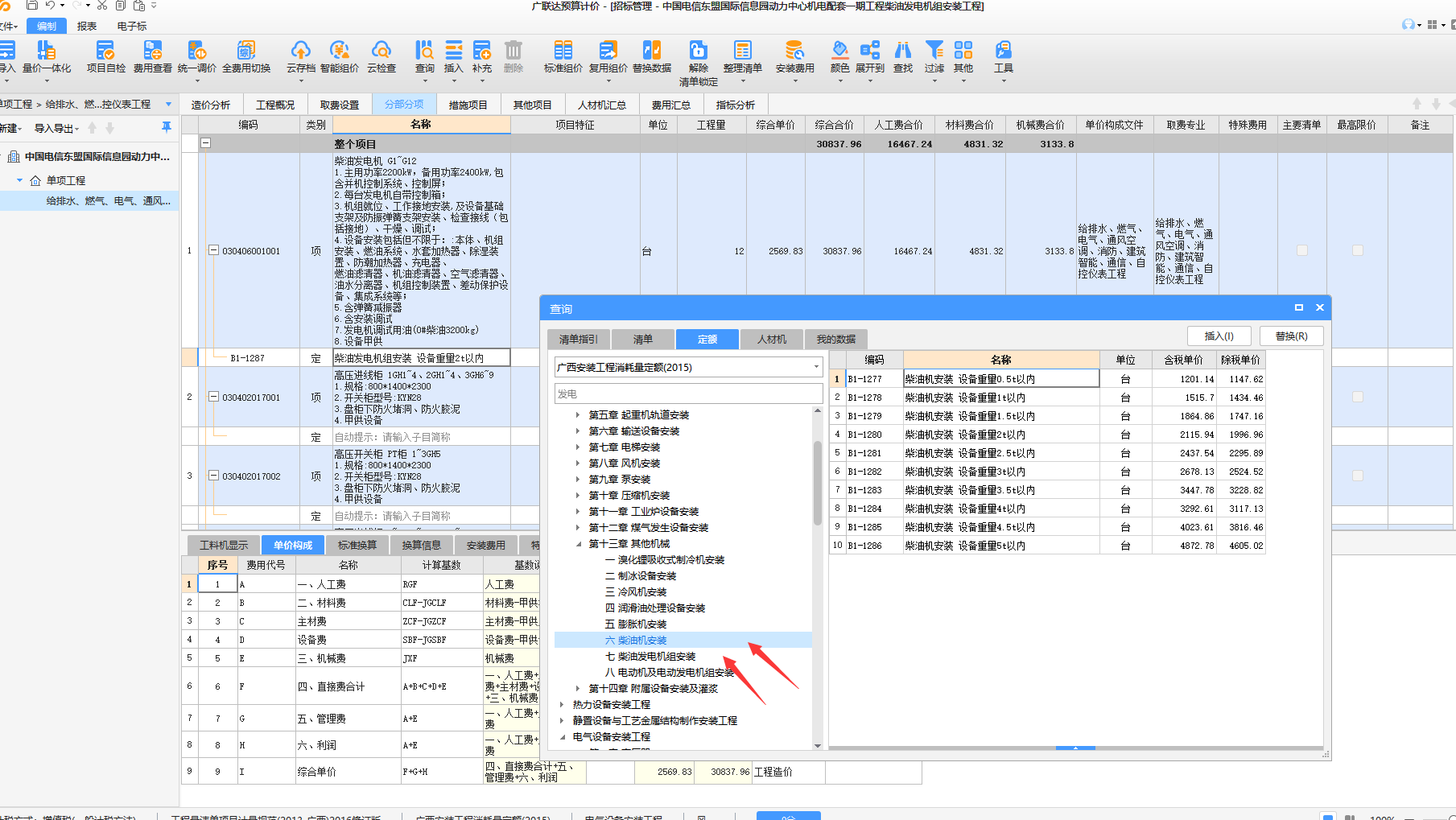Switch to 清单指引 tab in query dialog
1456x820 pixels.
[579, 339]
